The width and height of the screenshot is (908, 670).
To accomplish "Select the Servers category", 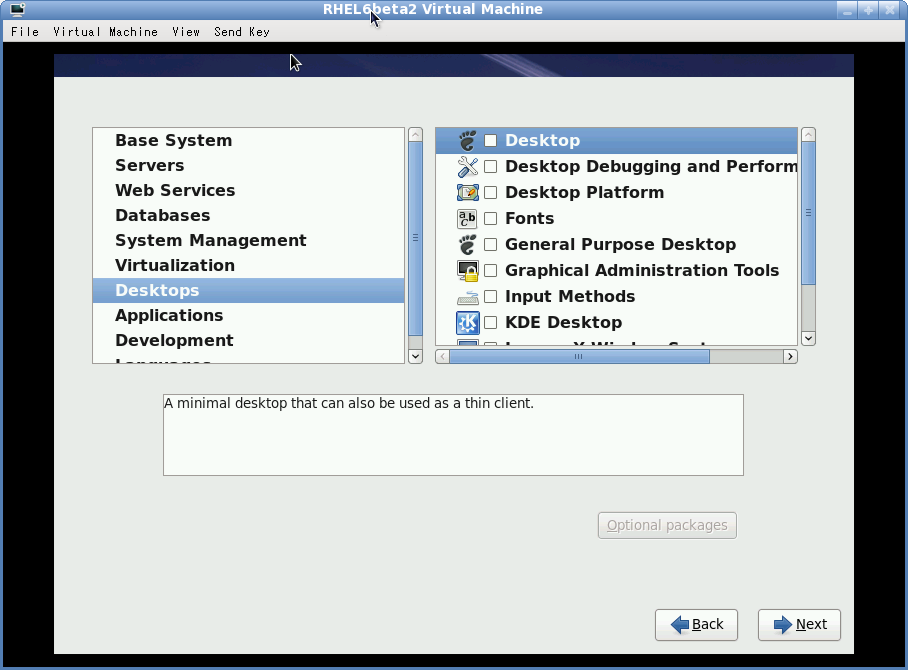I will [x=248, y=166].
